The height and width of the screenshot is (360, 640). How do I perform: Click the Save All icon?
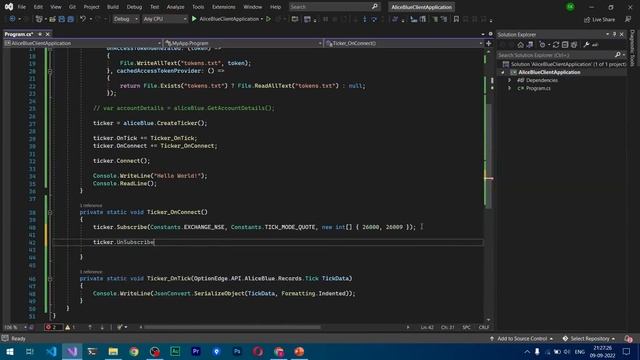(x=71, y=19)
